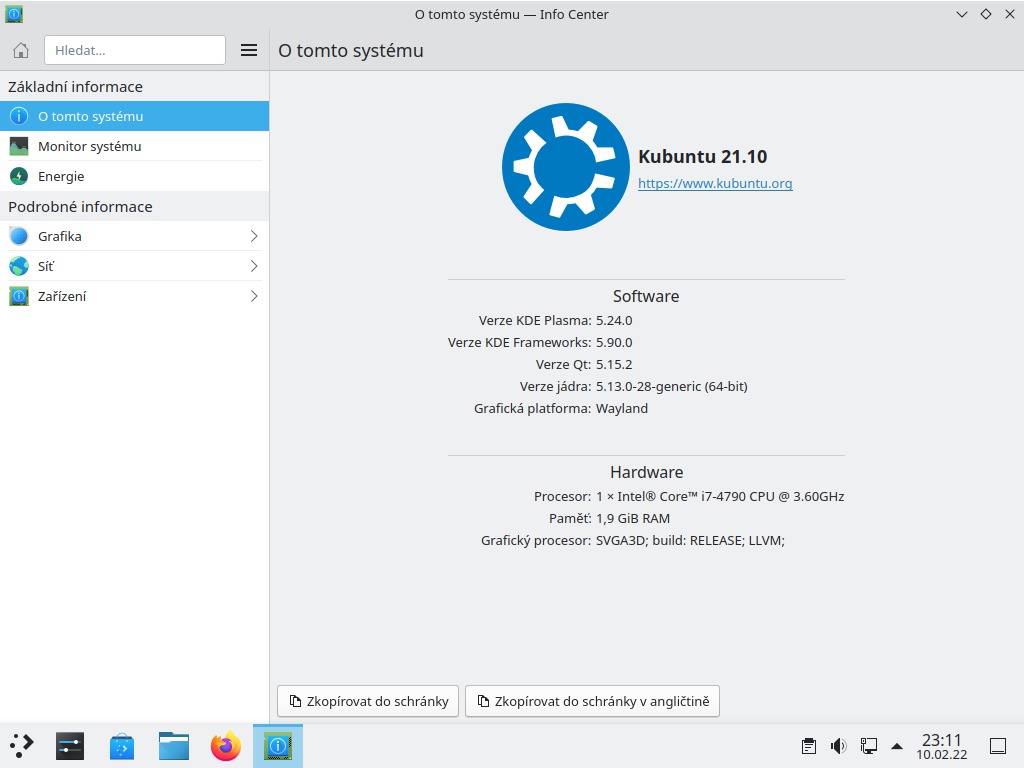Open Monitor systému page
Screen dimensions: 1024x768
(x=135, y=146)
